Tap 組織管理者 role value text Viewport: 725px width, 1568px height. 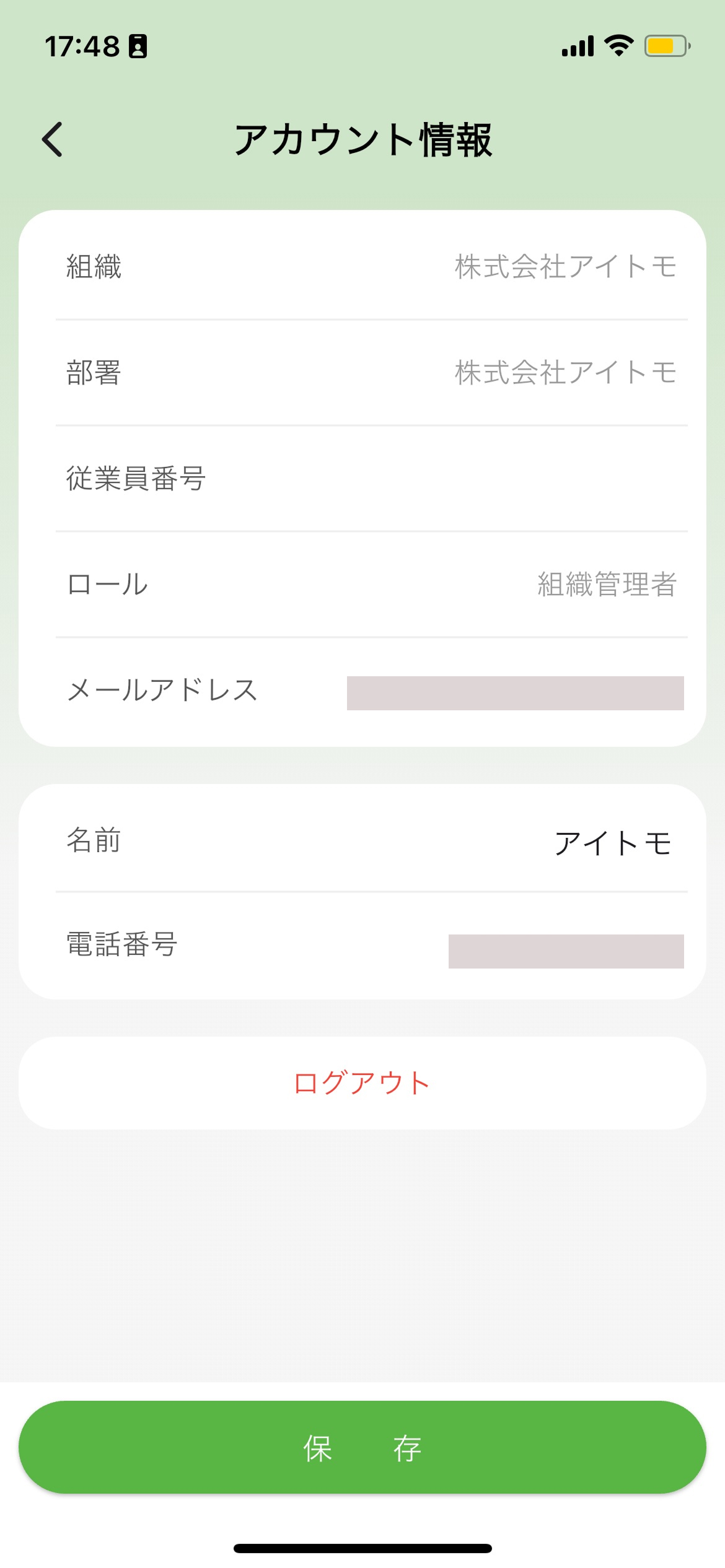(607, 585)
